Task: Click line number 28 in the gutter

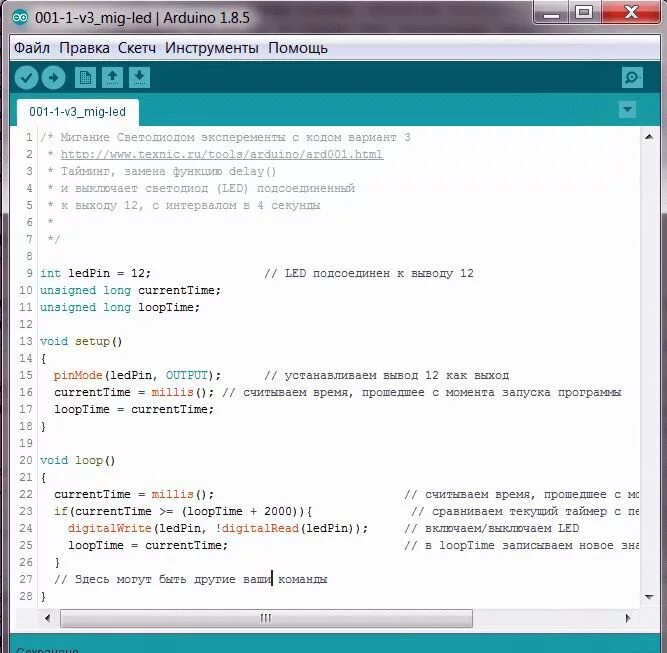Action: 26,596
